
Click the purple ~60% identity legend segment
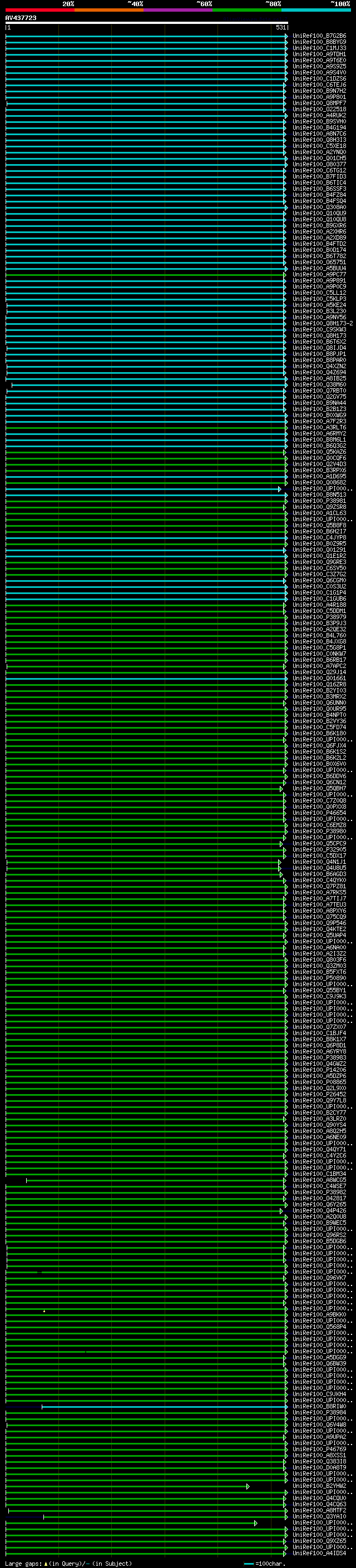(179, 10)
